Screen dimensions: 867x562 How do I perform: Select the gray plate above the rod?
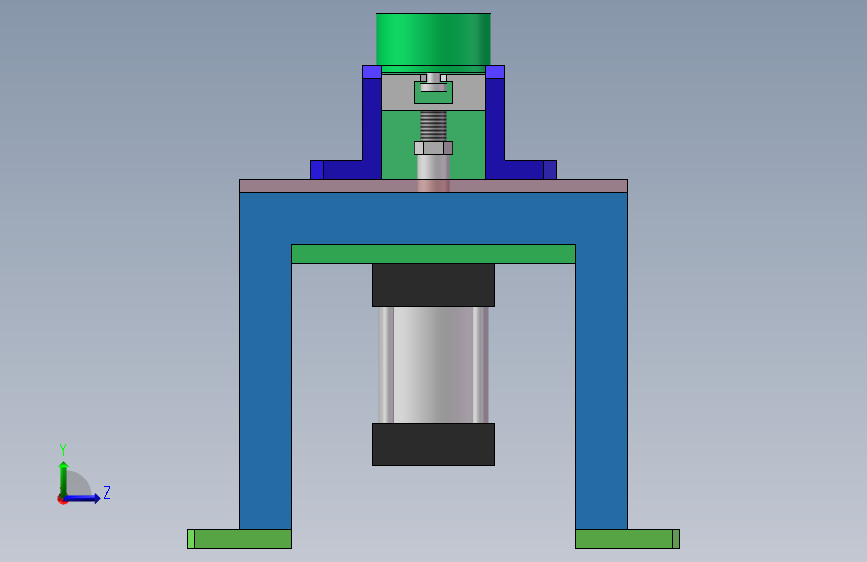tap(398, 92)
